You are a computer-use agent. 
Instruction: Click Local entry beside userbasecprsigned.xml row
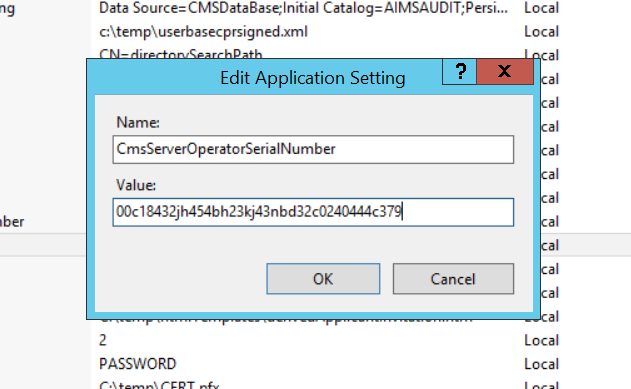(x=542, y=31)
